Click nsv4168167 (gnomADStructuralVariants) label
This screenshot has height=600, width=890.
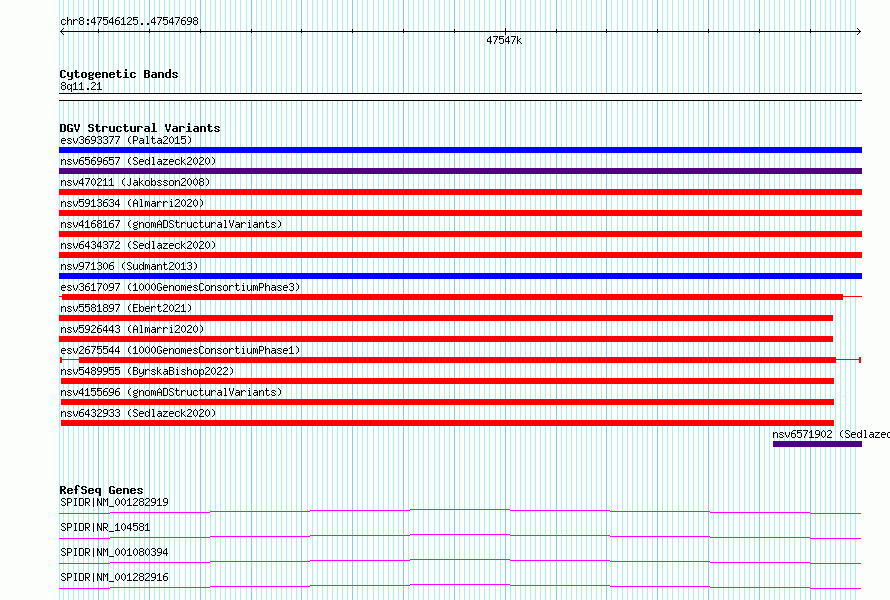coord(171,224)
